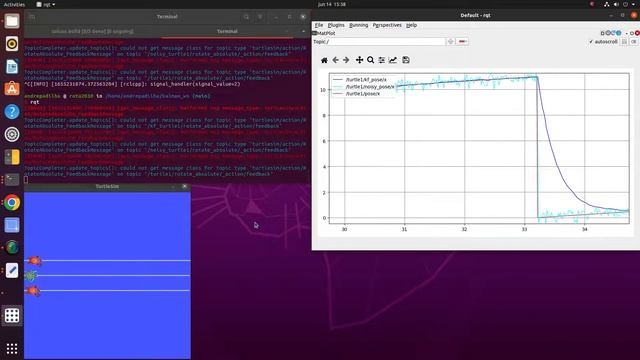
Task: Open Ubuntu Software from the dock
Action: 12,89
